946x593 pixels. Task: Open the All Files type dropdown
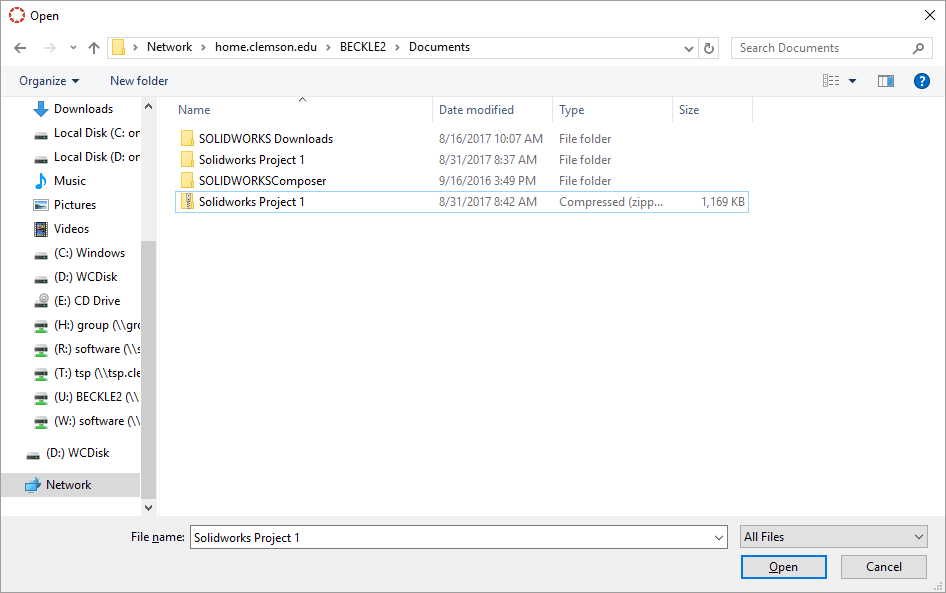834,537
